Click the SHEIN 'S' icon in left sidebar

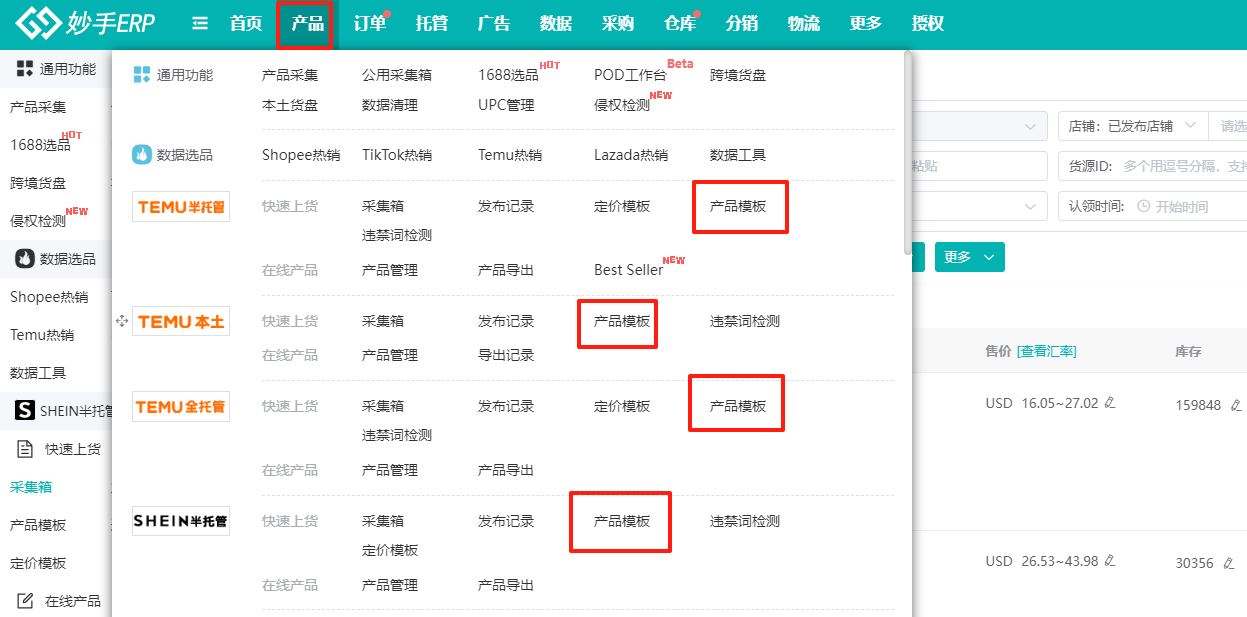[25, 410]
